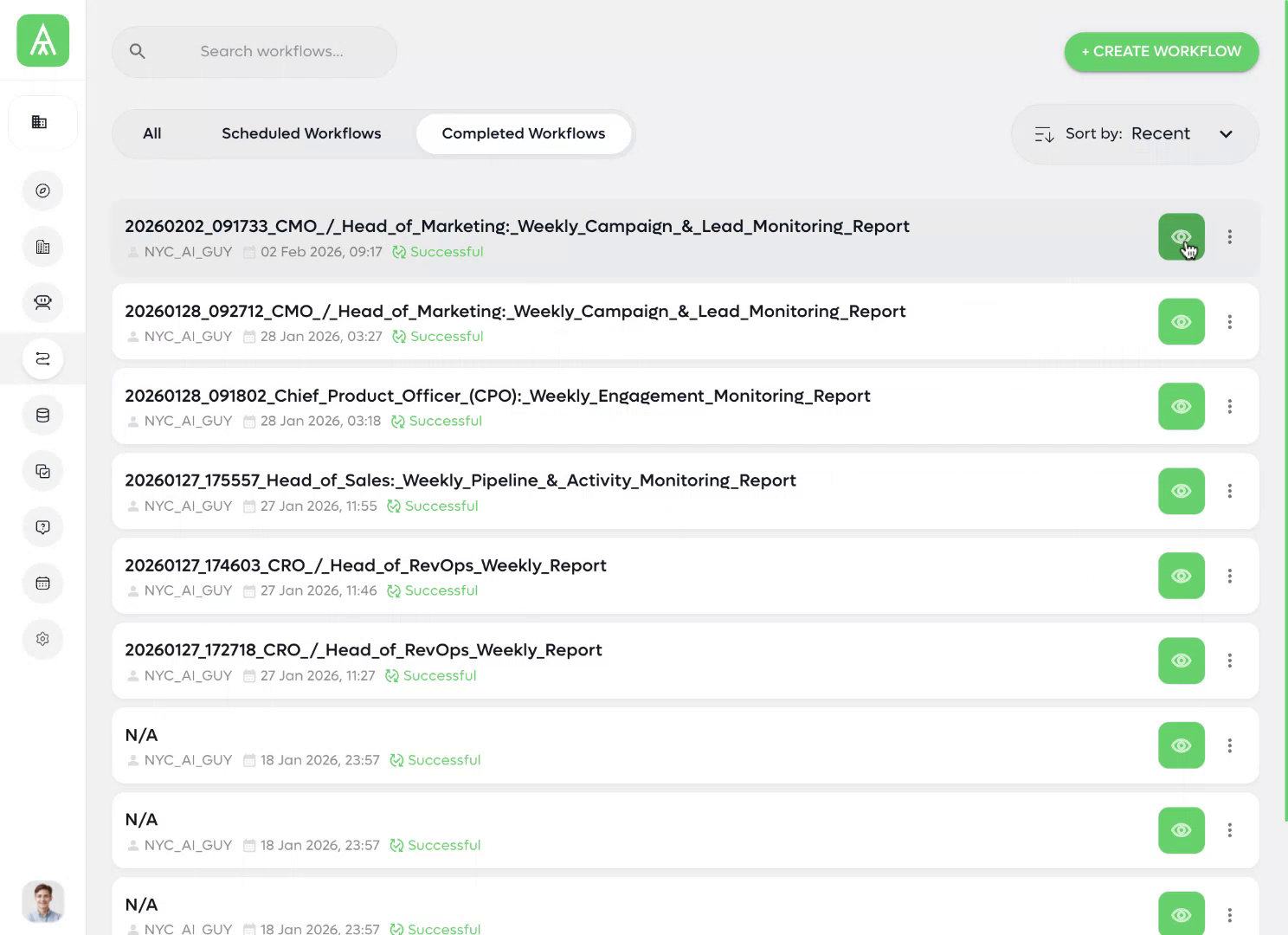View the Chief Product Officer engagement report
The height and width of the screenshot is (935, 1288).
click(1182, 406)
